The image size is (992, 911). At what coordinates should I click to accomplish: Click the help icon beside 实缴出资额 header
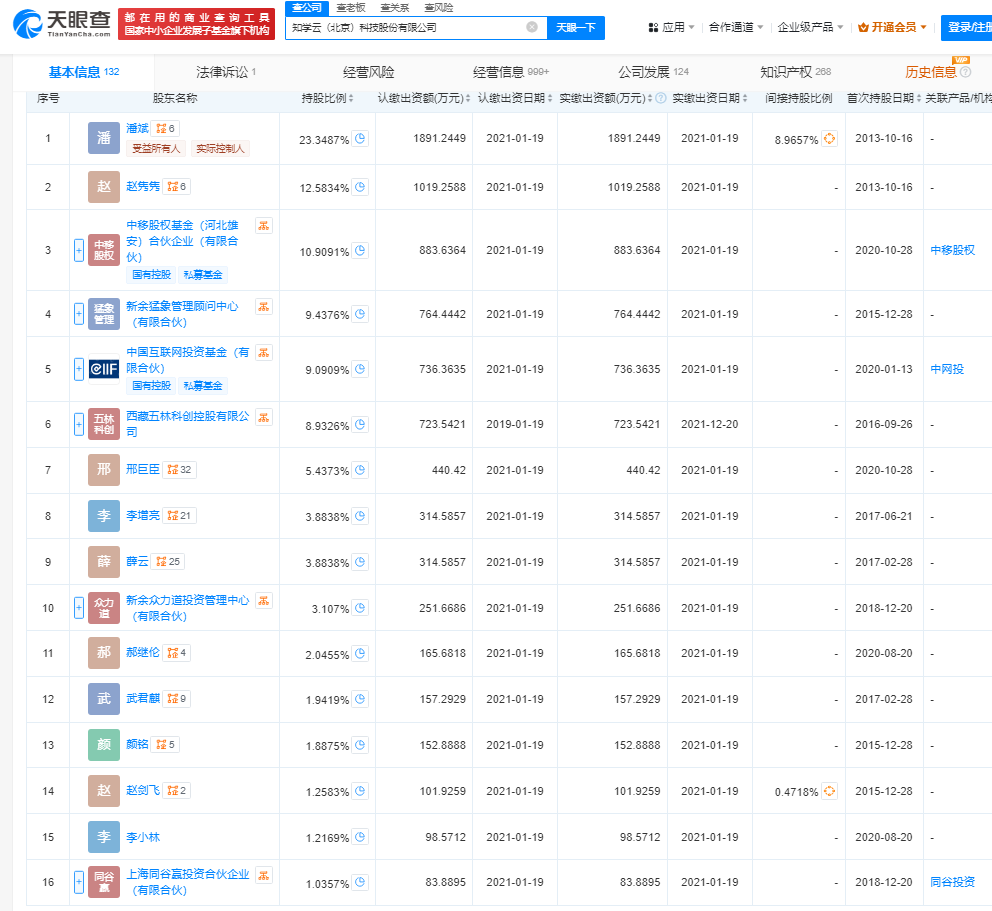pos(660,98)
